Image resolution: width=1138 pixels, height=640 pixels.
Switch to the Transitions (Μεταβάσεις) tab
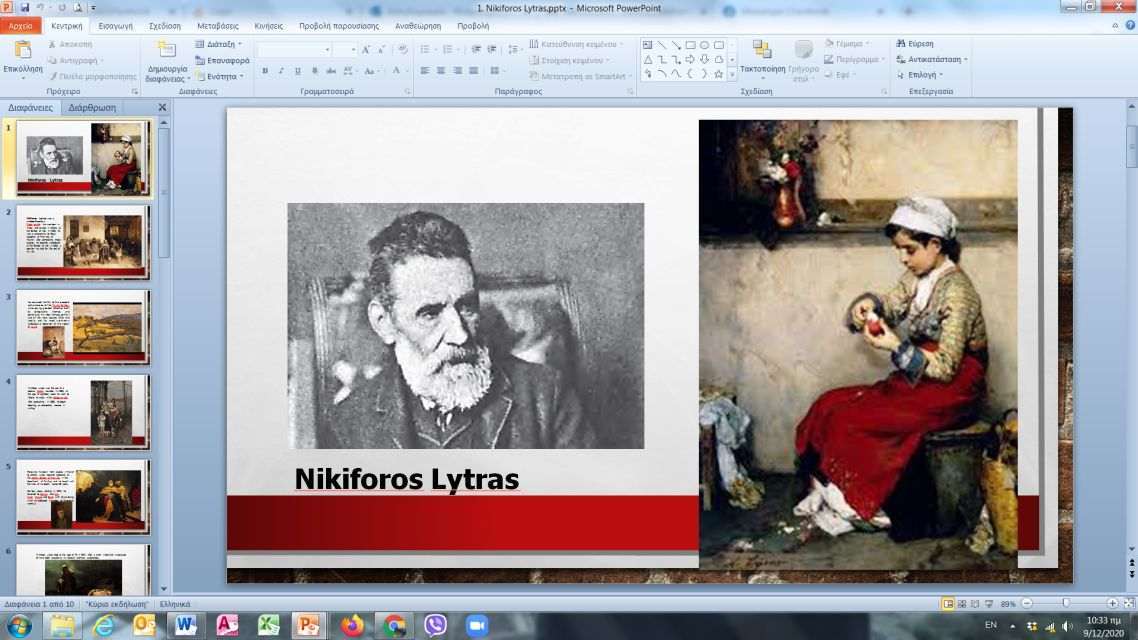pos(218,25)
